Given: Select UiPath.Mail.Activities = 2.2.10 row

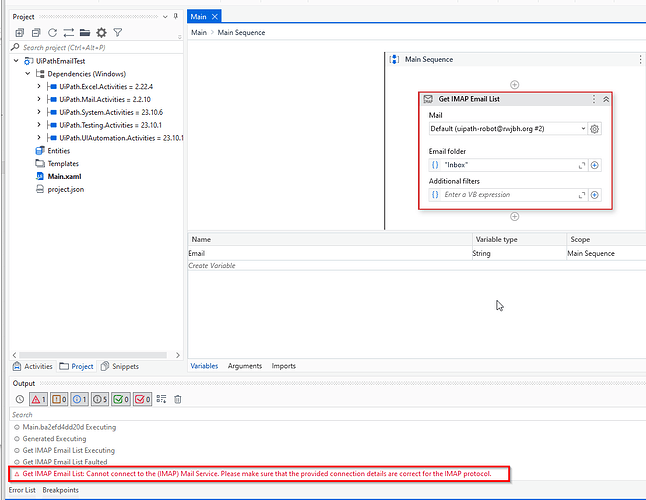Looking at the screenshot, I should (105, 99).
